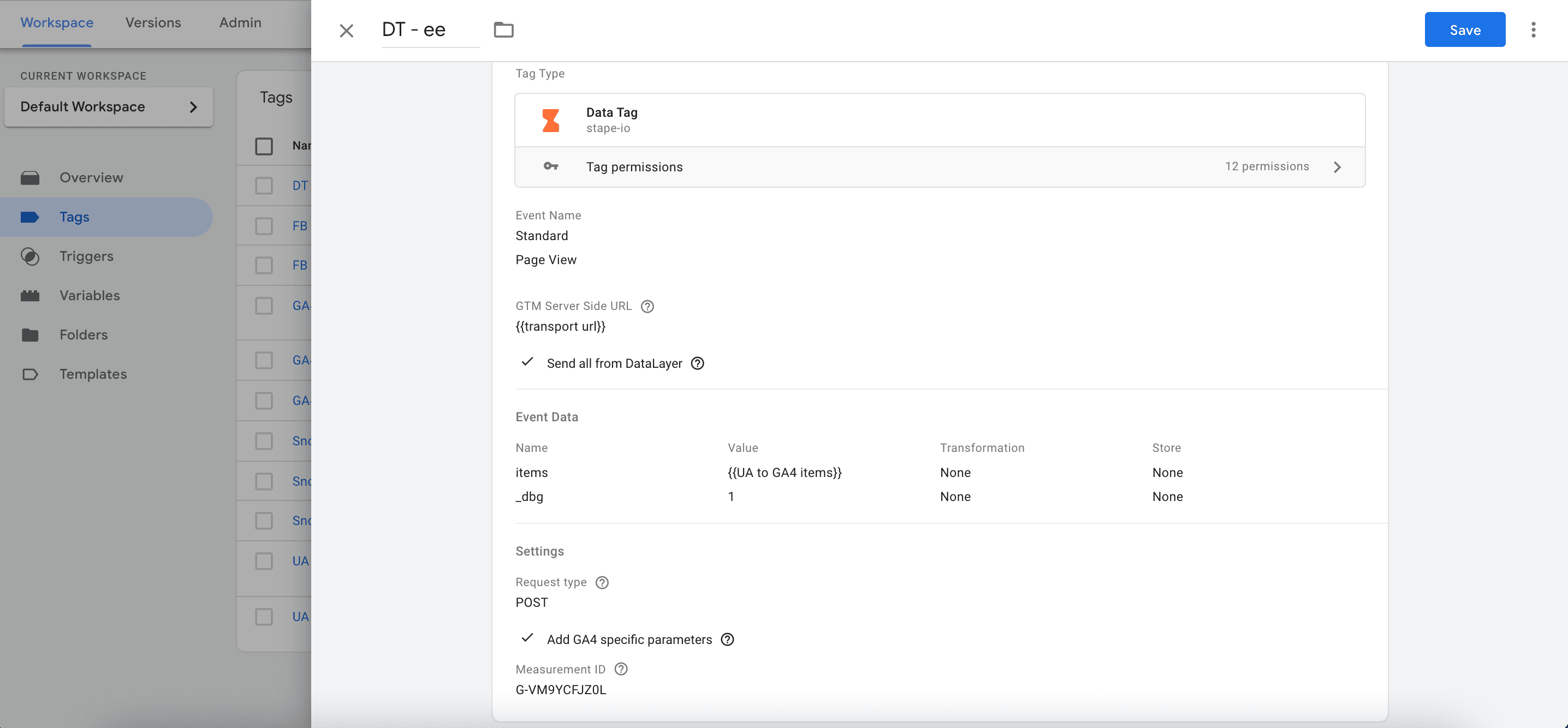This screenshot has width=1568, height=728.
Task: Open the three-dot more actions menu
Action: [1533, 30]
